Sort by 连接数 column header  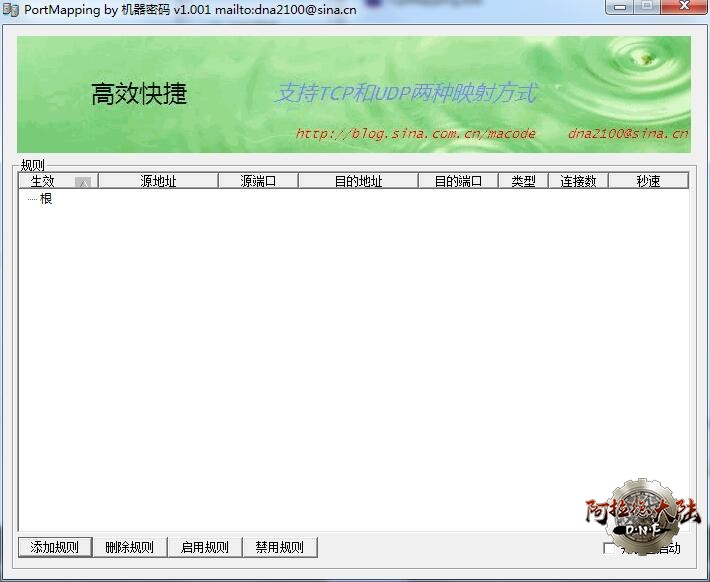[578, 181]
